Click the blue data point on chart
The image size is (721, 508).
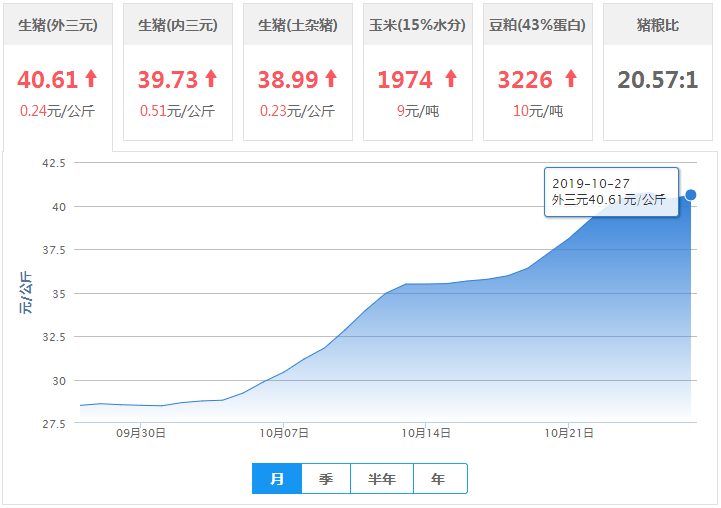691,194
